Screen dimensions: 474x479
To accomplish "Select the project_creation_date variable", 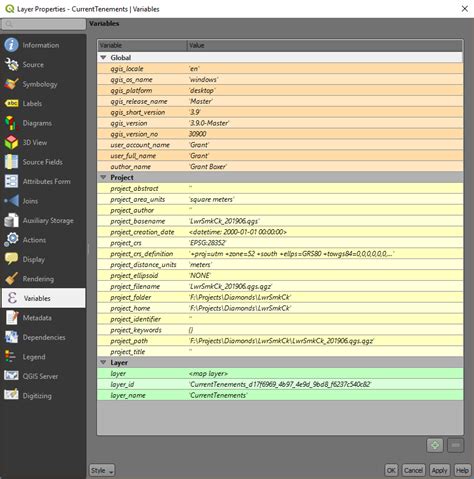I will [x=280, y=232].
